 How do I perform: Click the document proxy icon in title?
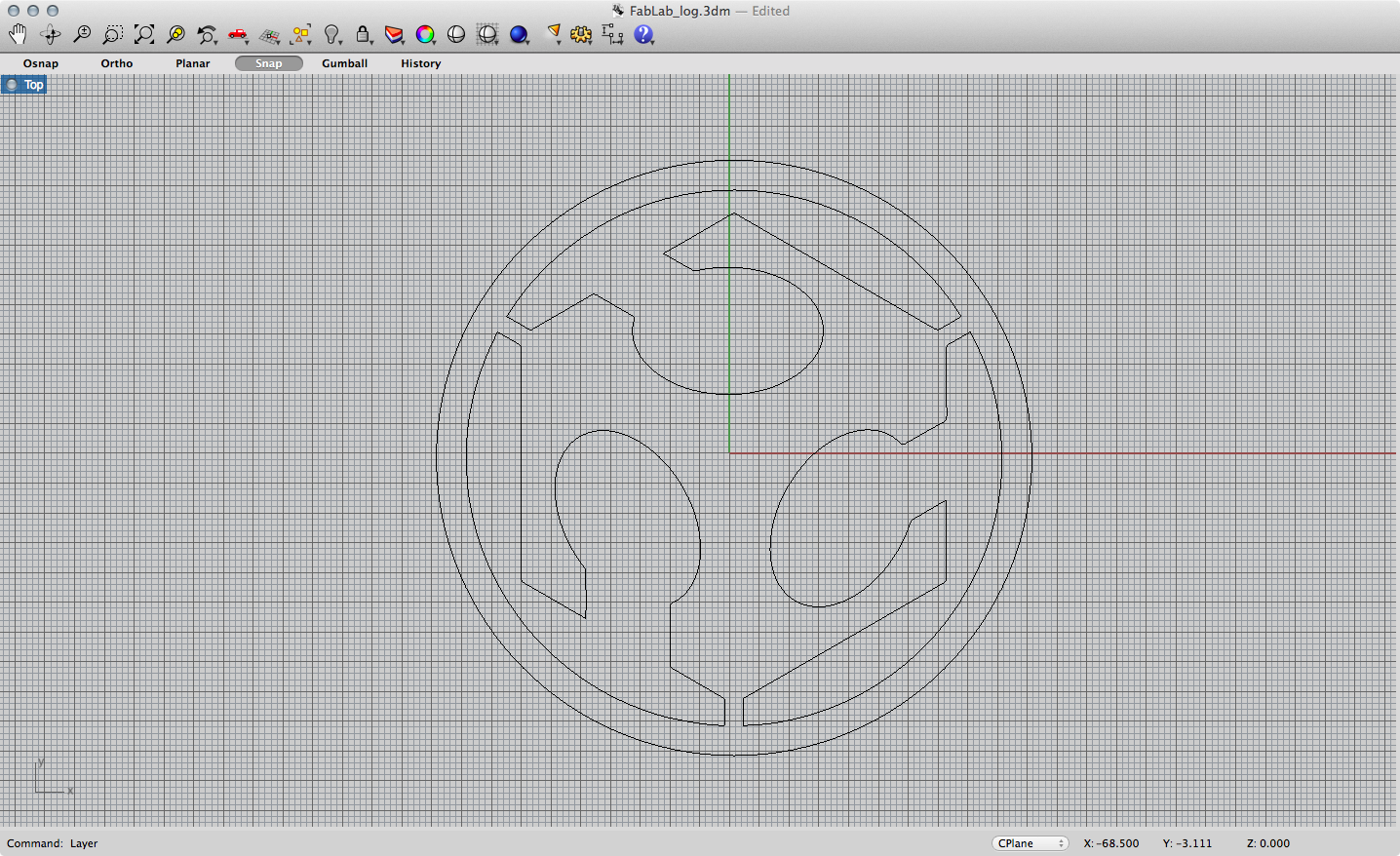[618, 11]
